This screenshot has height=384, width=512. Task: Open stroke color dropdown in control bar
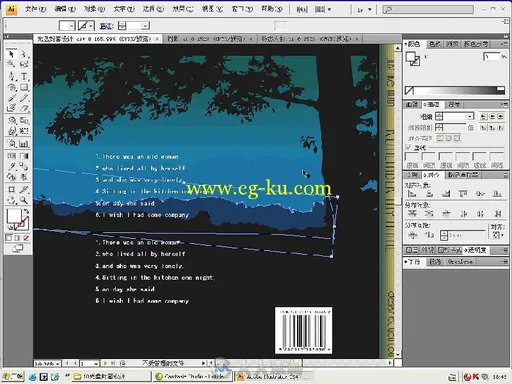tap(91, 26)
